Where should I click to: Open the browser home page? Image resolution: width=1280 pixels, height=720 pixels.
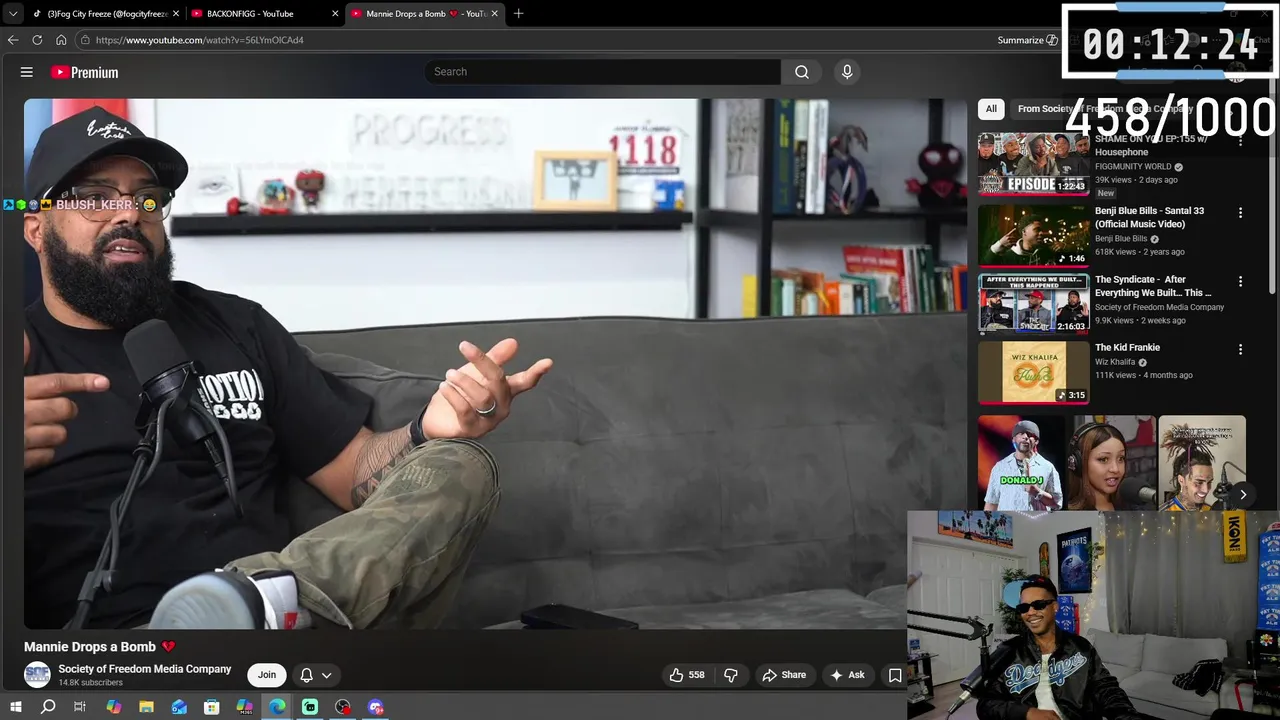(61, 40)
